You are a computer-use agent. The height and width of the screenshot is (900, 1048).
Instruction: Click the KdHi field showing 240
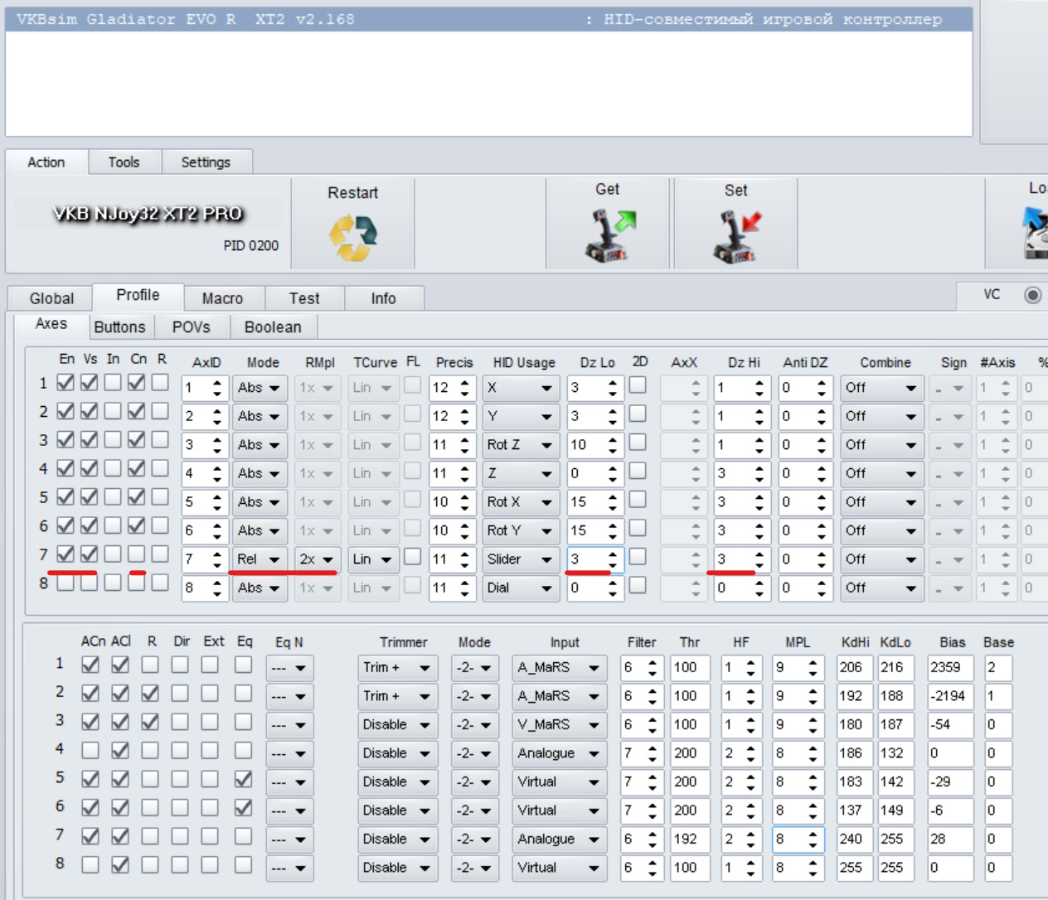point(855,839)
